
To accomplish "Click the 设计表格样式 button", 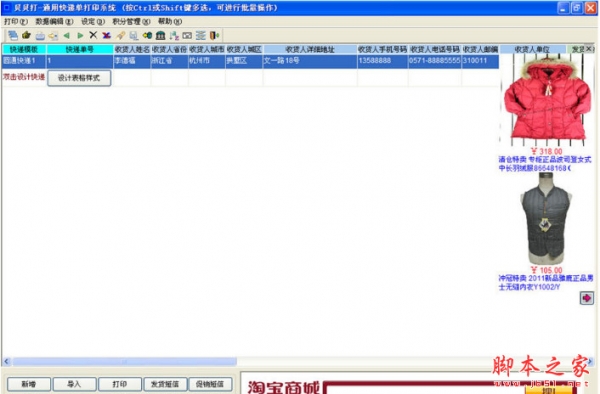I will 79,78.
